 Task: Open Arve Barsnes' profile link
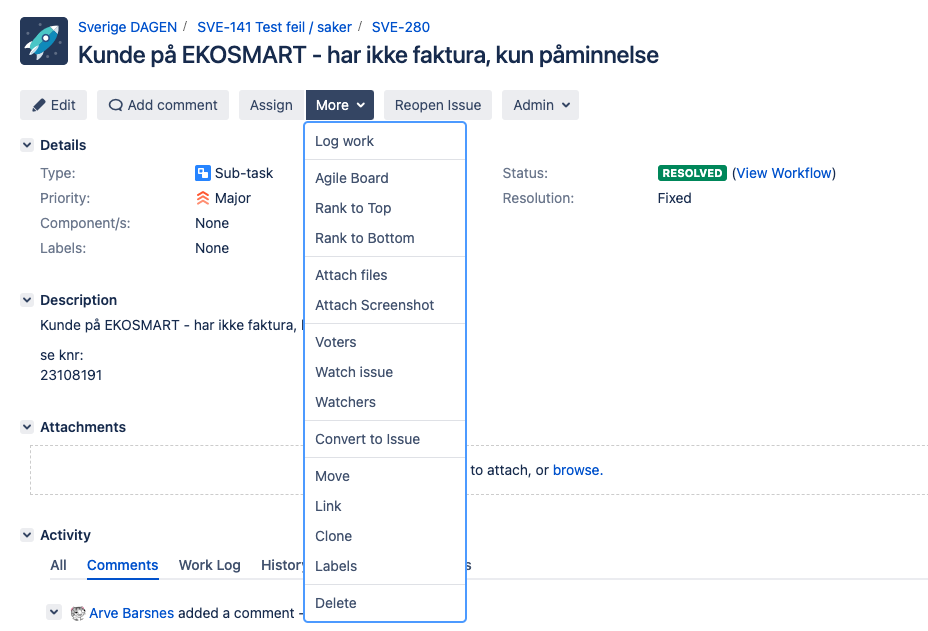point(131,613)
